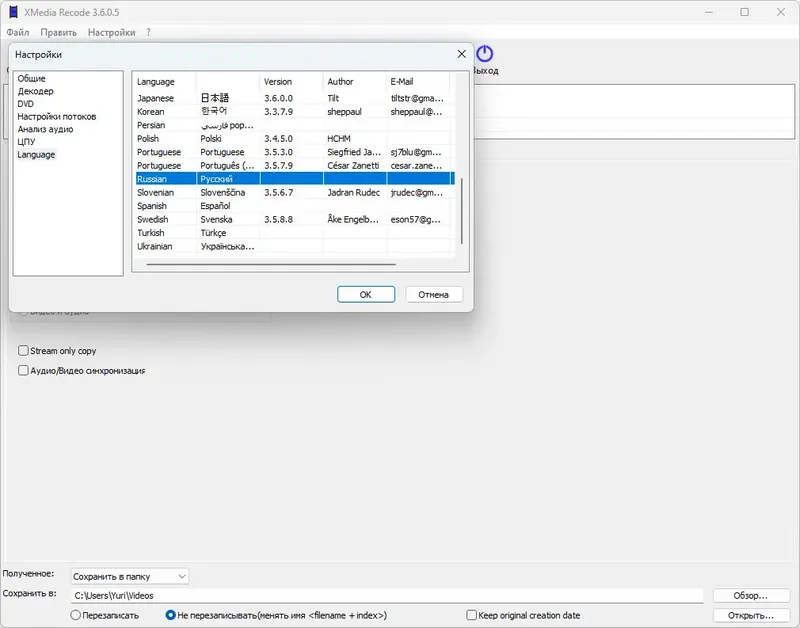Open the ? help menu
Viewport: 800px width, 628px height.
[x=148, y=32]
